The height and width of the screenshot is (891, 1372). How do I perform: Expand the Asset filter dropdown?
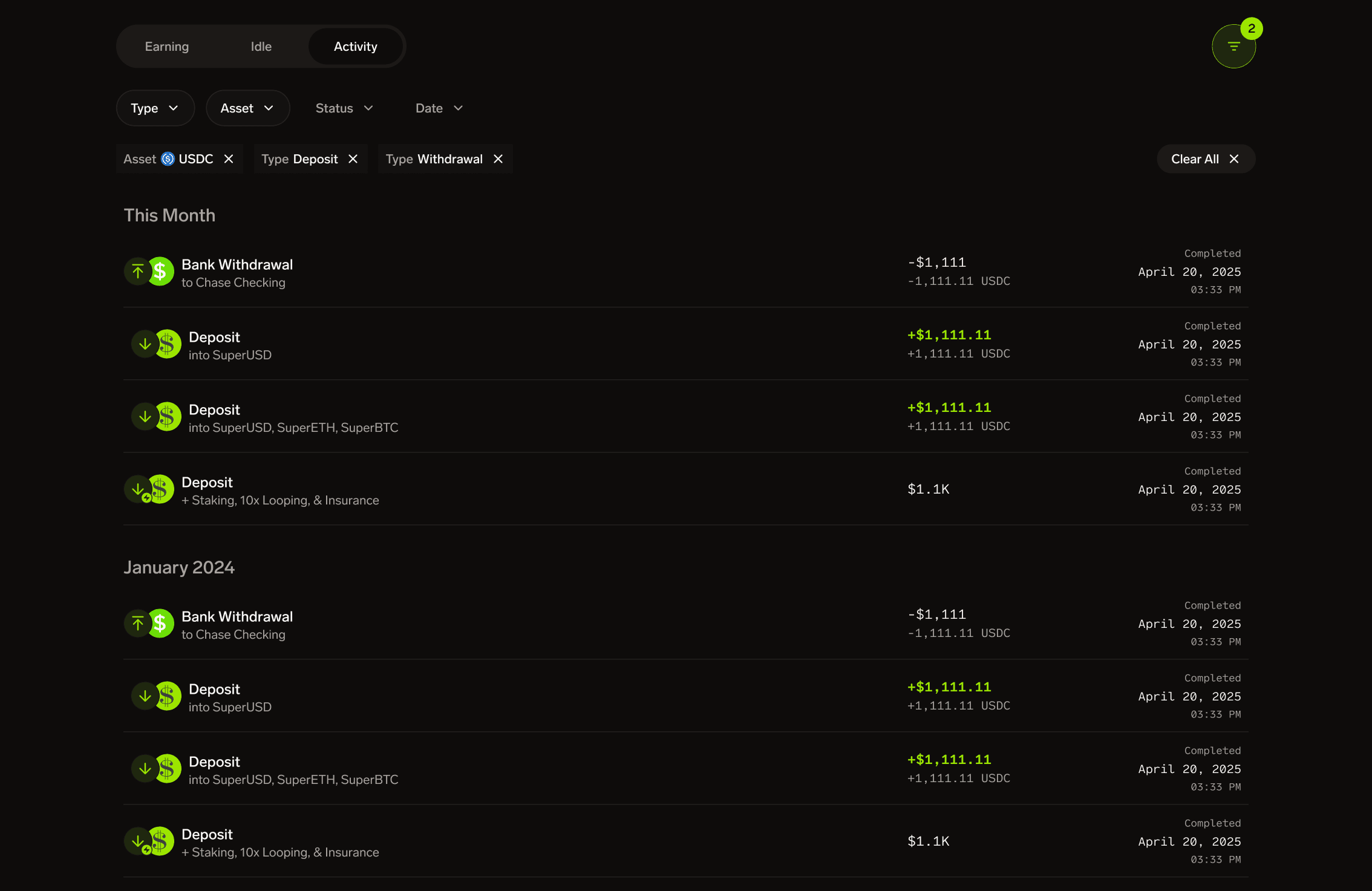point(247,108)
